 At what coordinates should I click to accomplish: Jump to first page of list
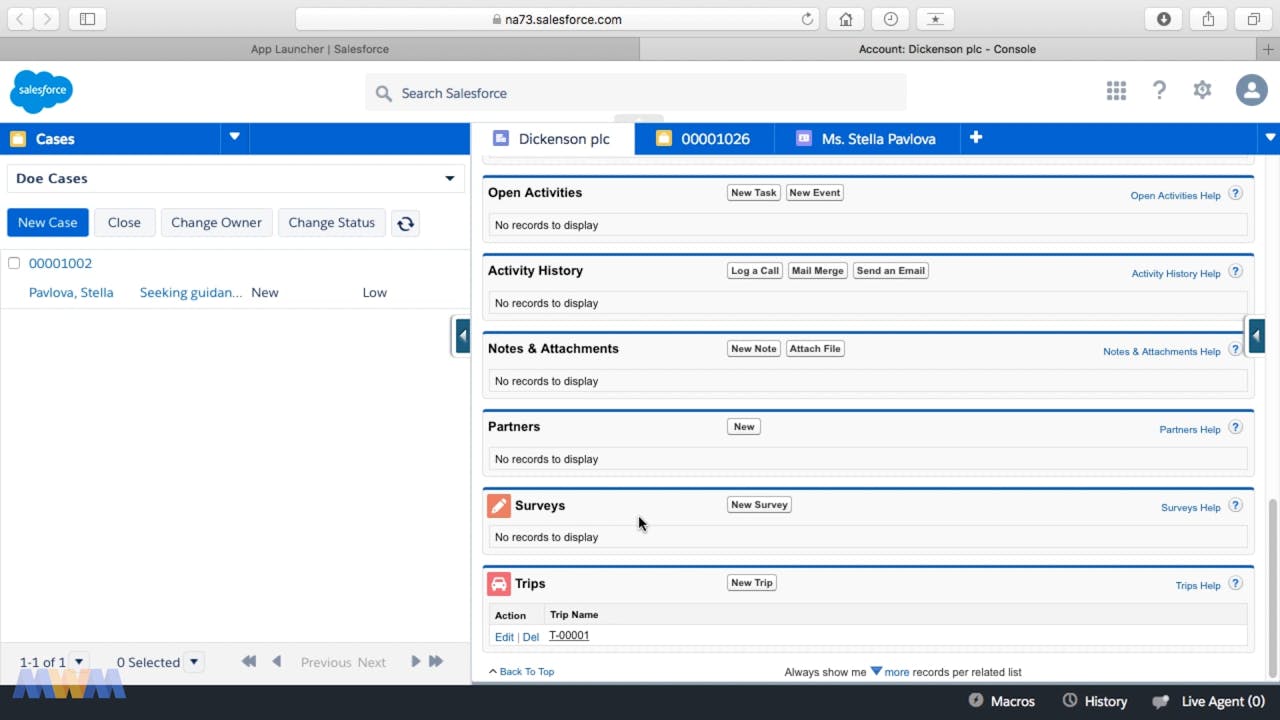[x=249, y=661]
